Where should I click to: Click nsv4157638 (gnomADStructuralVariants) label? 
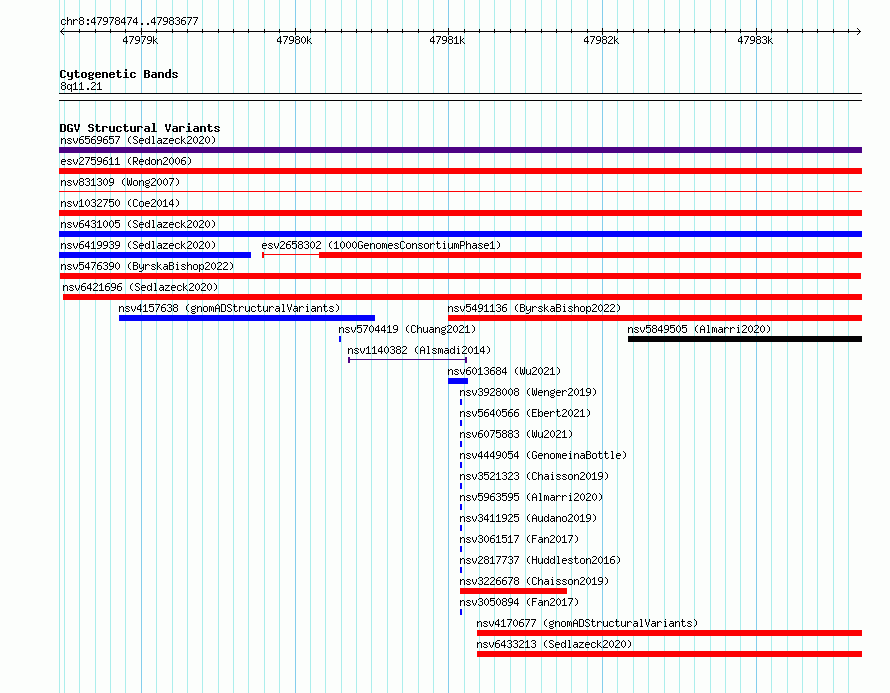tap(229, 308)
